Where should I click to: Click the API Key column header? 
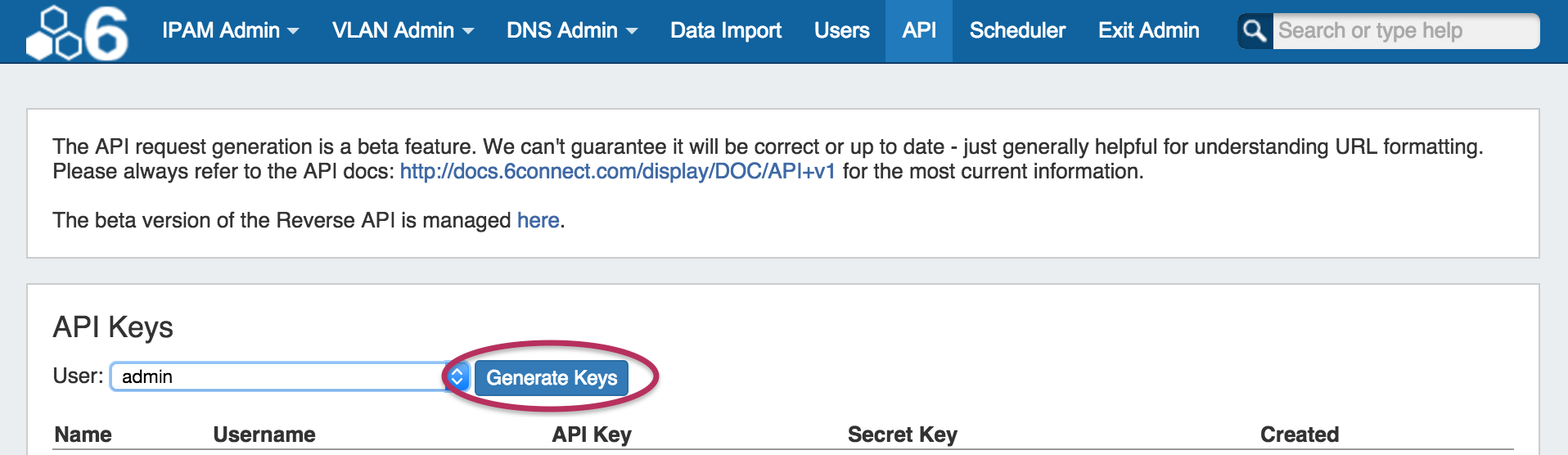[x=591, y=435]
